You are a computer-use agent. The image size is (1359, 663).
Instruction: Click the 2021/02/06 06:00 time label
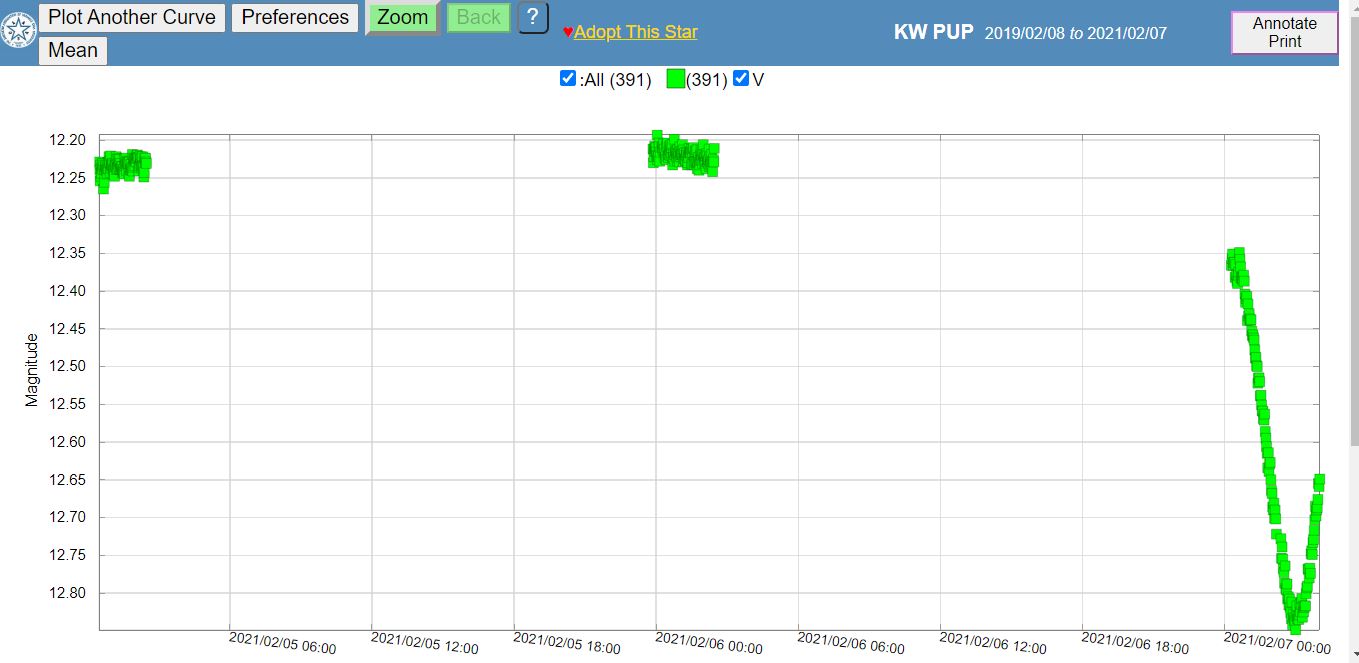(x=851, y=643)
